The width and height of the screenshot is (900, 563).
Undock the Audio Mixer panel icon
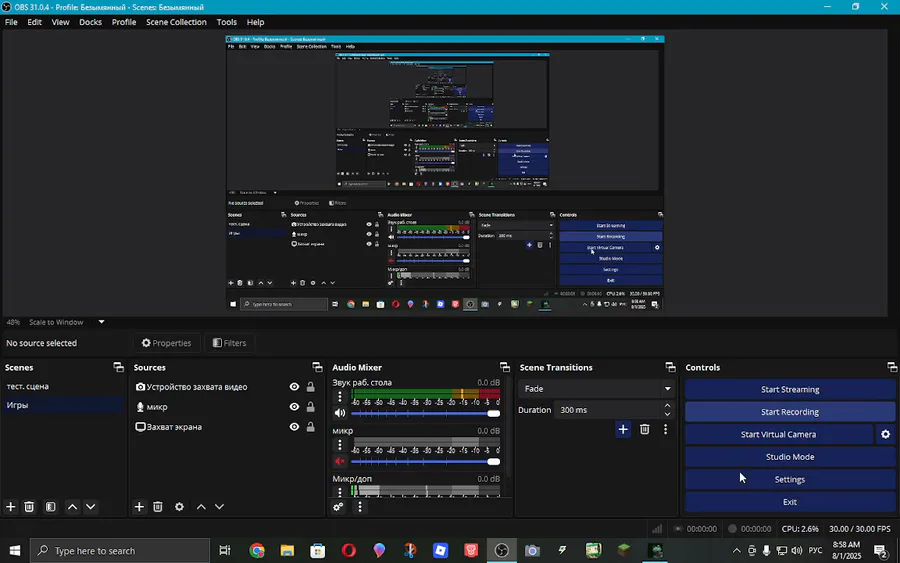tap(505, 367)
